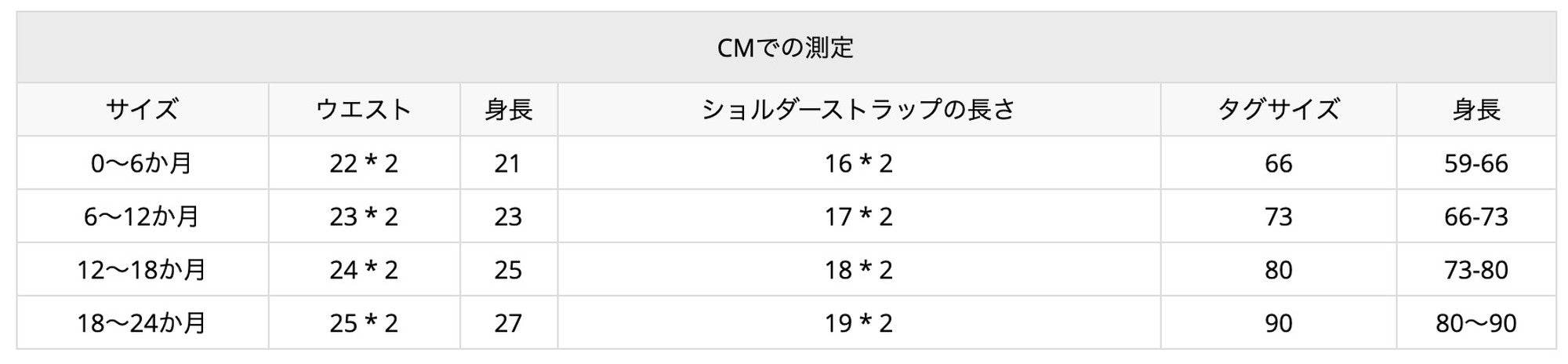This screenshot has height=364, width=1568.
Task: Click height range 80〜90 cell
Action: pyautogui.click(x=1475, y=323)
